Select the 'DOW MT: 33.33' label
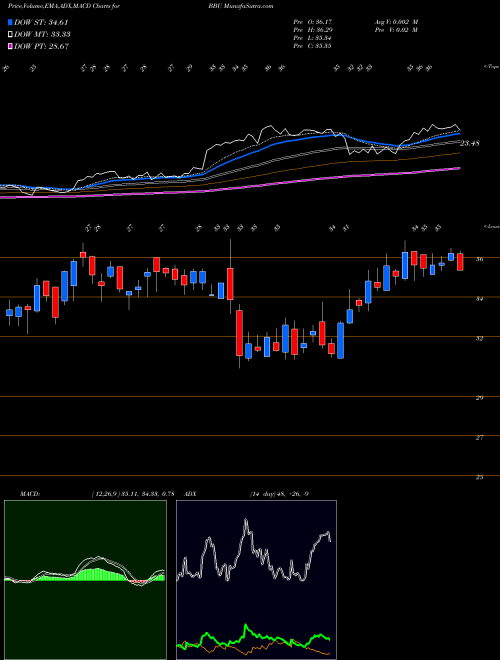500x660 pixels. click(x=42, y=35)
